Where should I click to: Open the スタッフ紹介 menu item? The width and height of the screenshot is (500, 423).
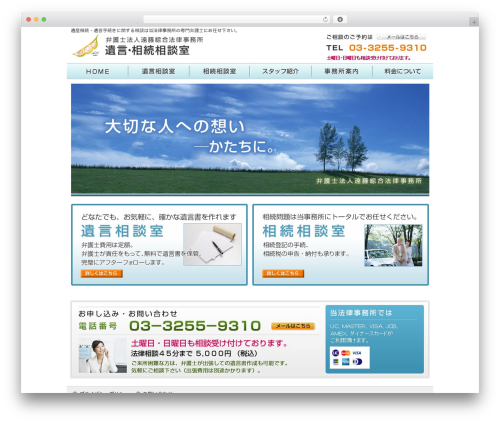point(280,71)
